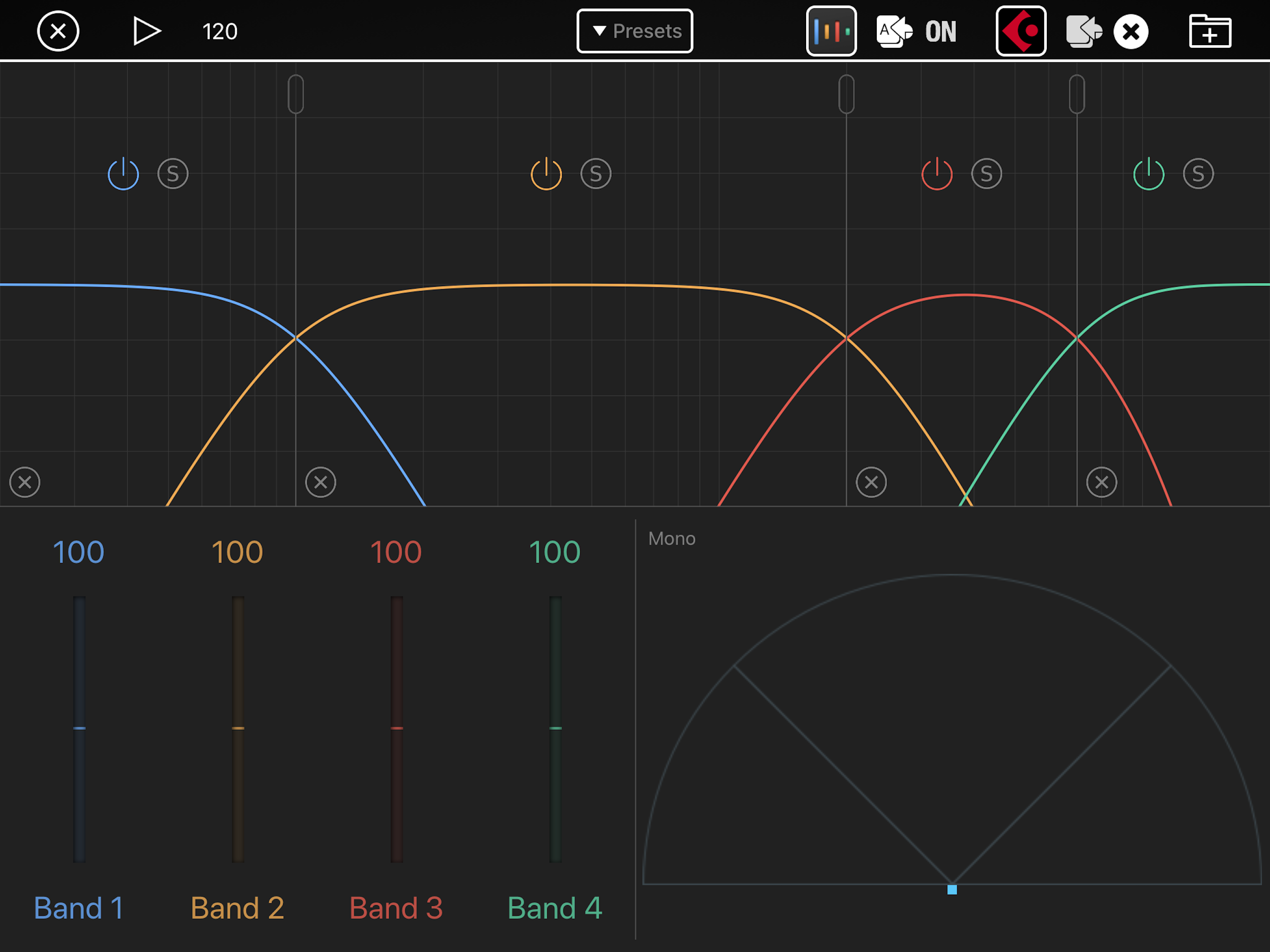
Task: Click the red Cubasis app icon
Action: pyautogui.click(x=1020, y=31)
